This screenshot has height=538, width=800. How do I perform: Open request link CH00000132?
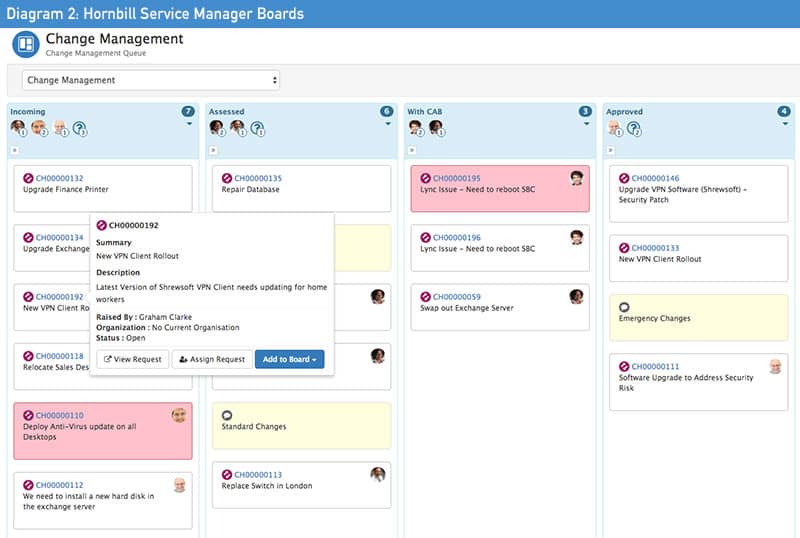point(60,178)
